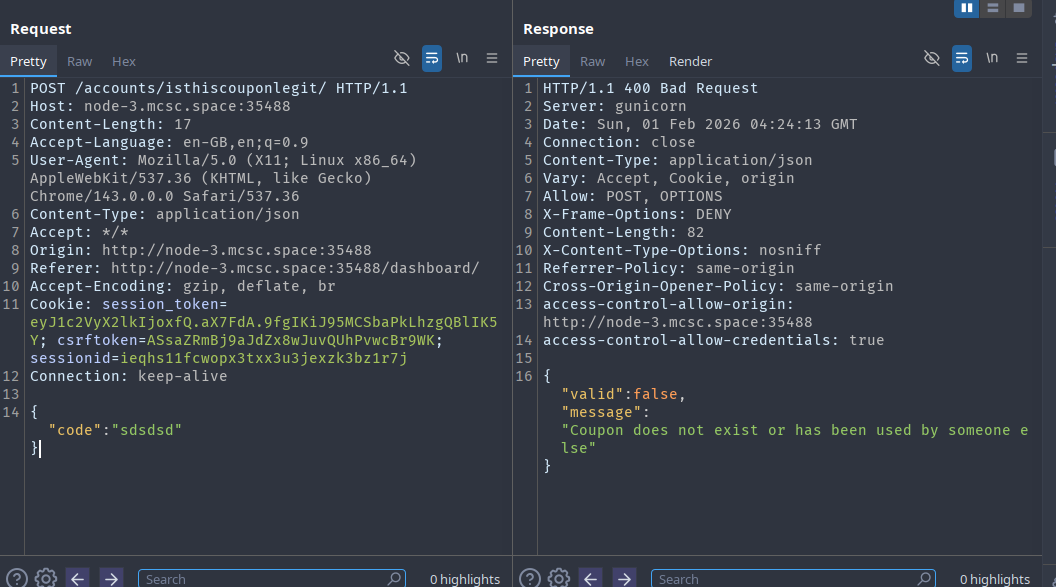
Task: Toggle hidden characters eye icon in Request
Action: click(x=401, y=58)
